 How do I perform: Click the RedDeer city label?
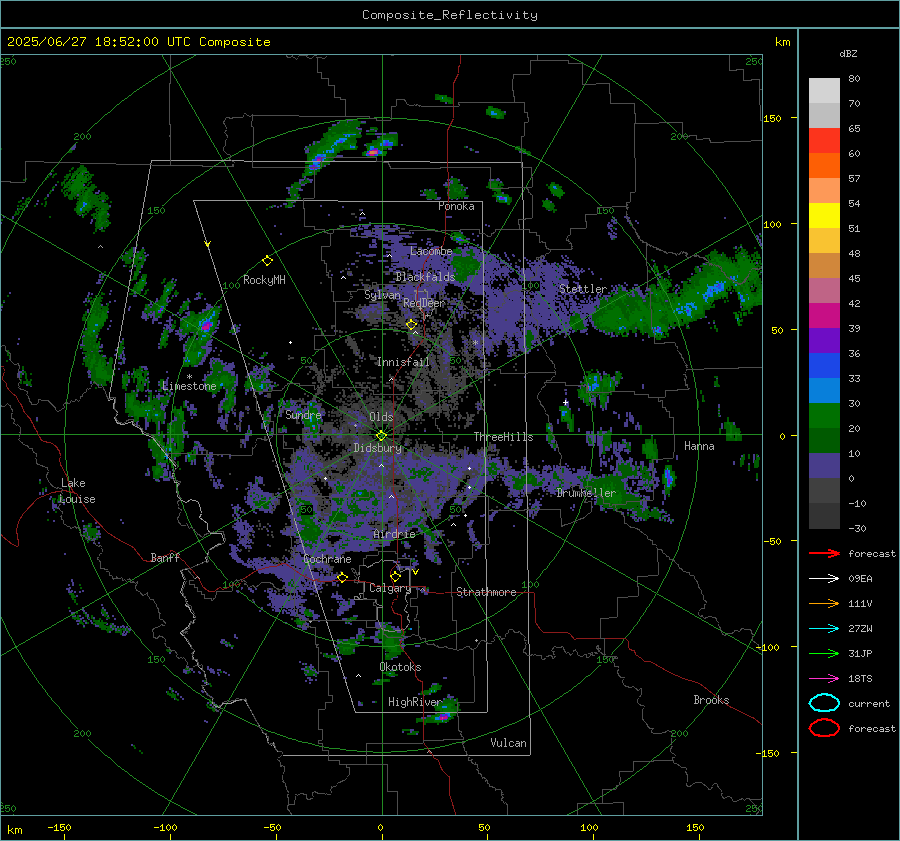coord(424,303)
